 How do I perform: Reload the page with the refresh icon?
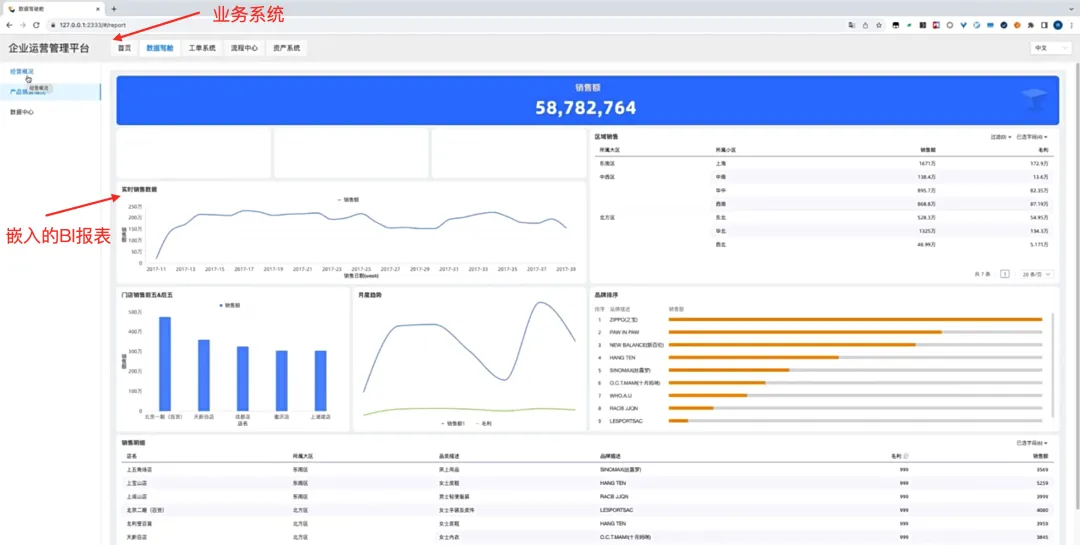[x=36, y=25]
